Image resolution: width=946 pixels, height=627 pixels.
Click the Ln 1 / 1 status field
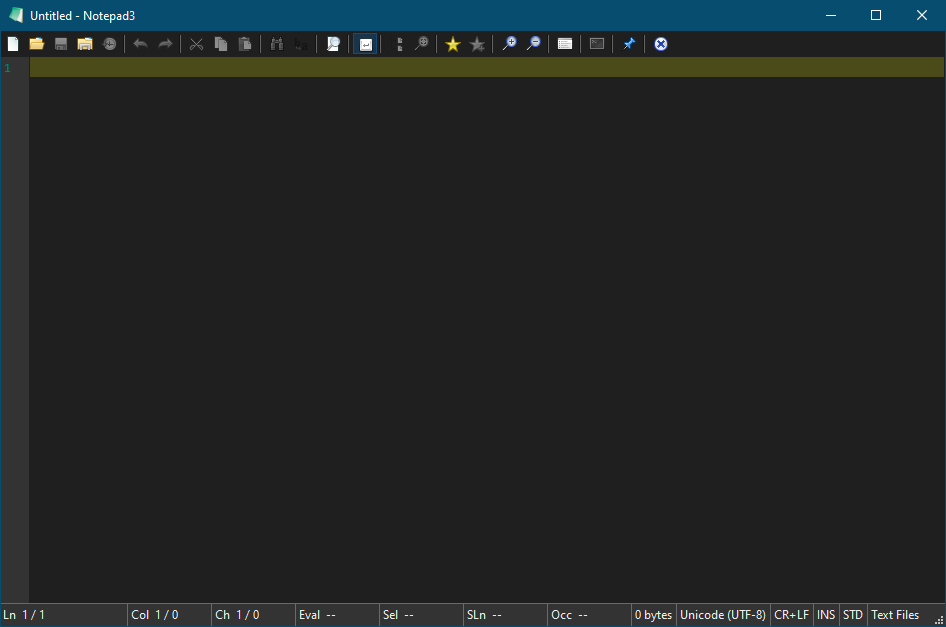point(64,615)
